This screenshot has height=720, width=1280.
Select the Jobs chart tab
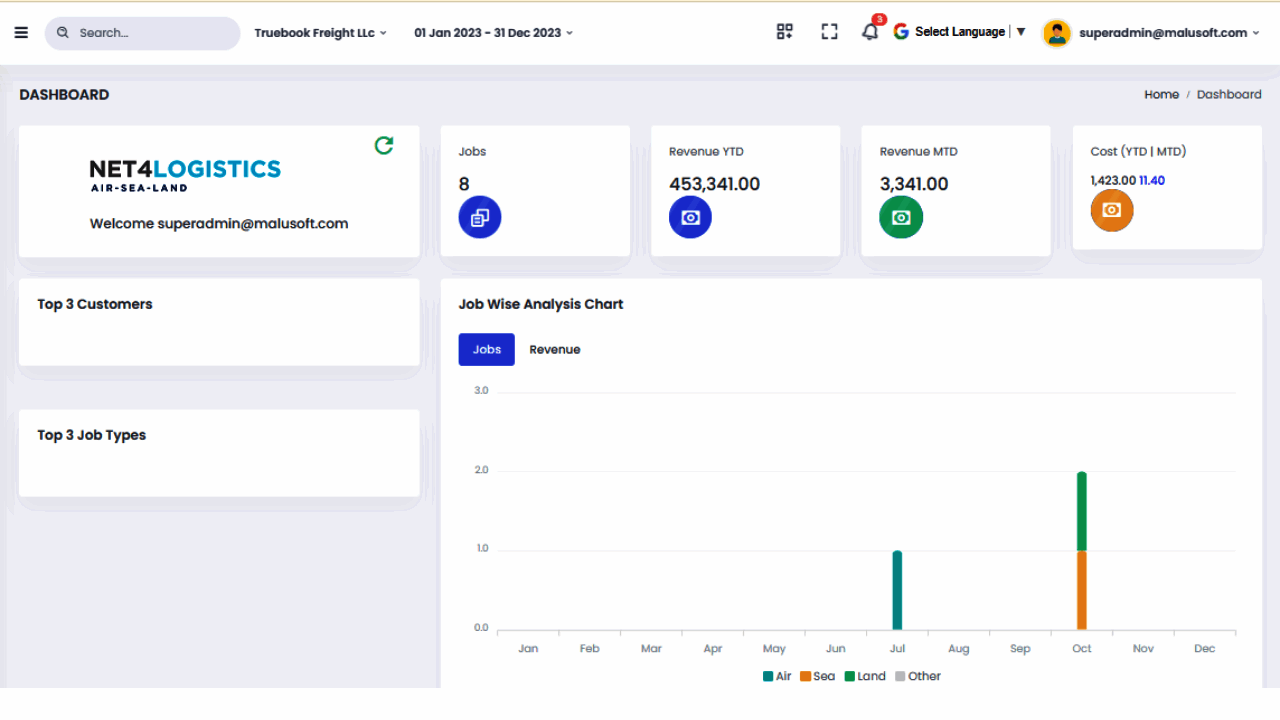(x=487, y=350)
